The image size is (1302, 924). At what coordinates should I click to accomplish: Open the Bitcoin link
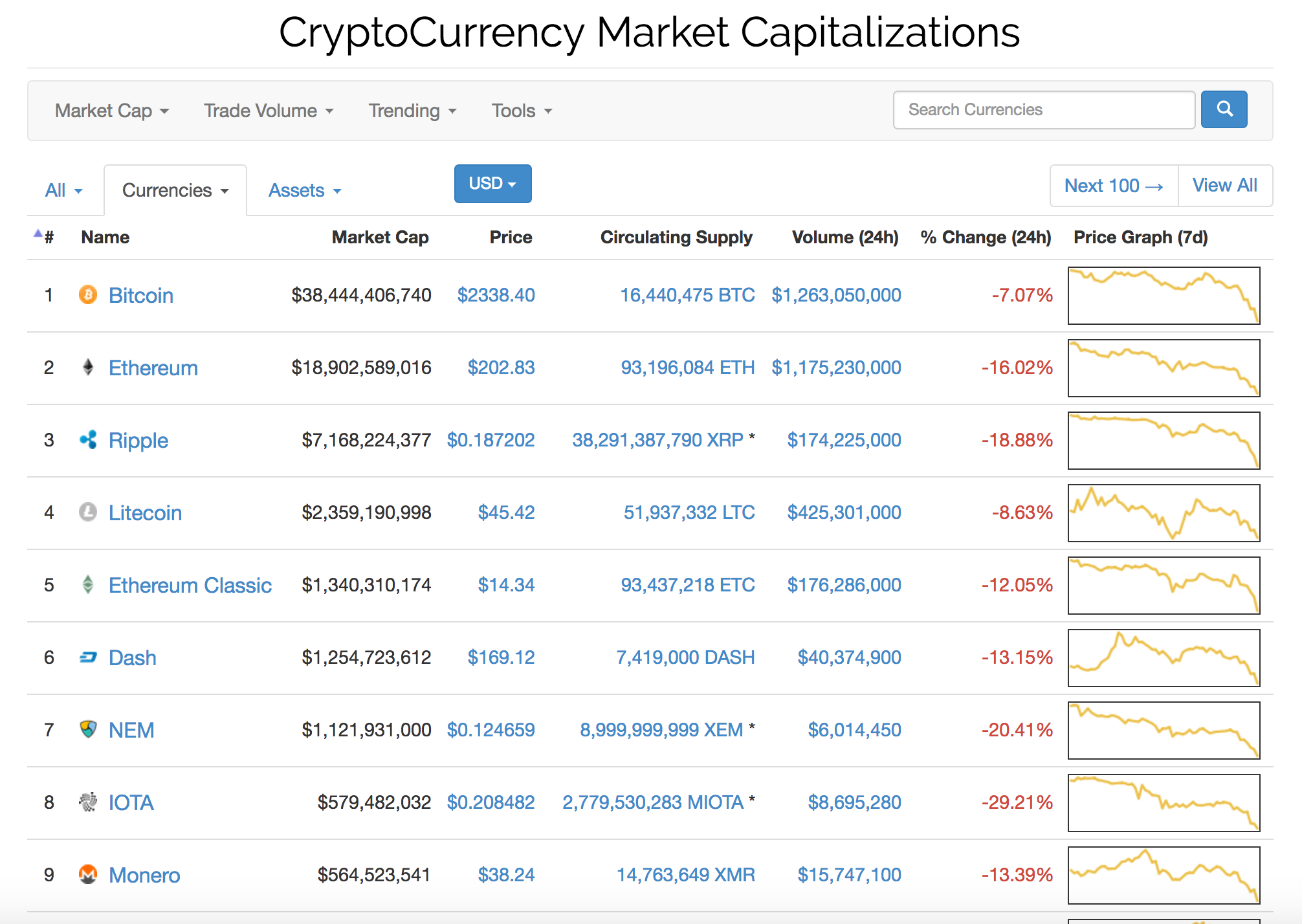pyautogui.click(x=141, y=295)
